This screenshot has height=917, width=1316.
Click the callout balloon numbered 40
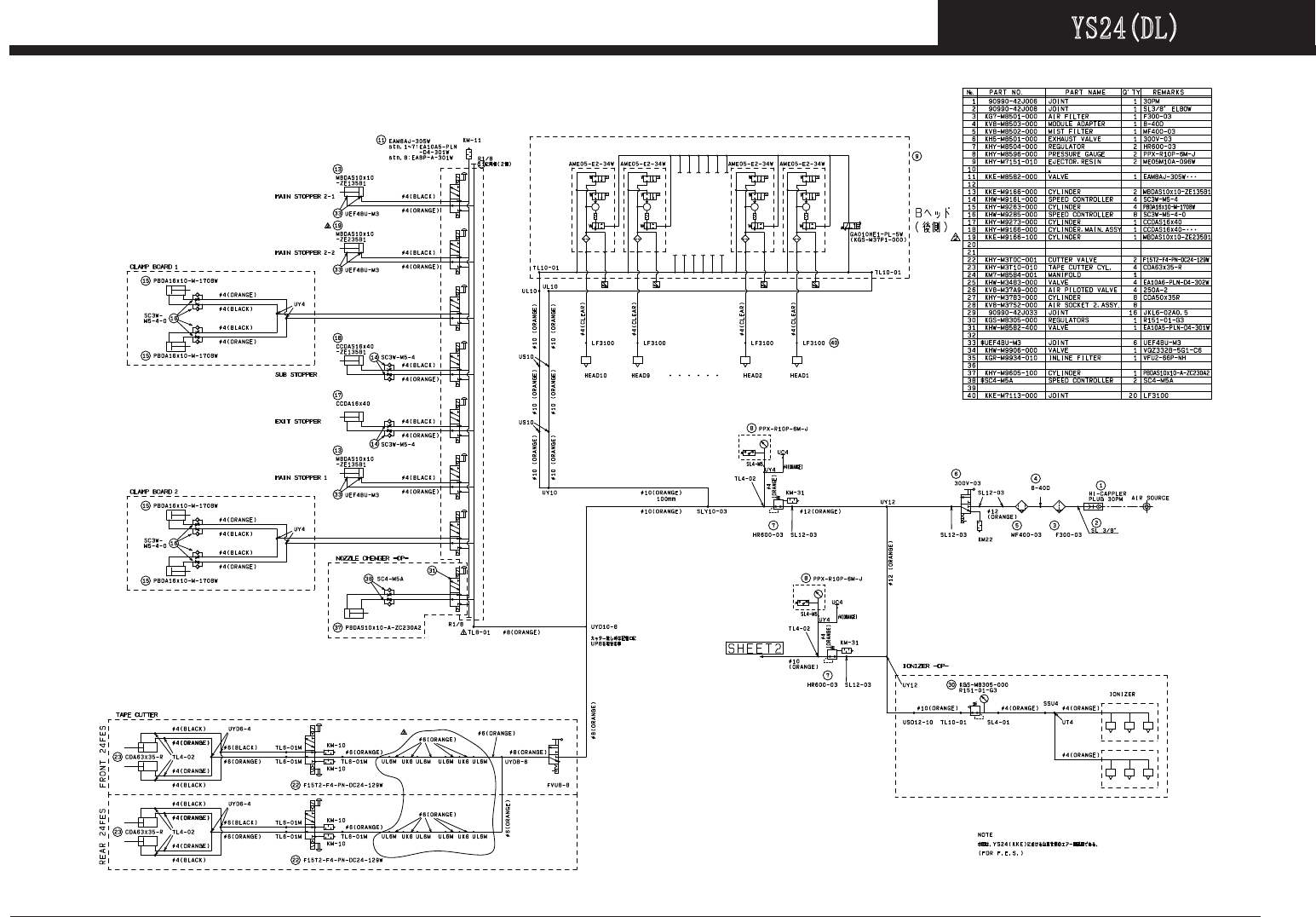pos(835,342)
